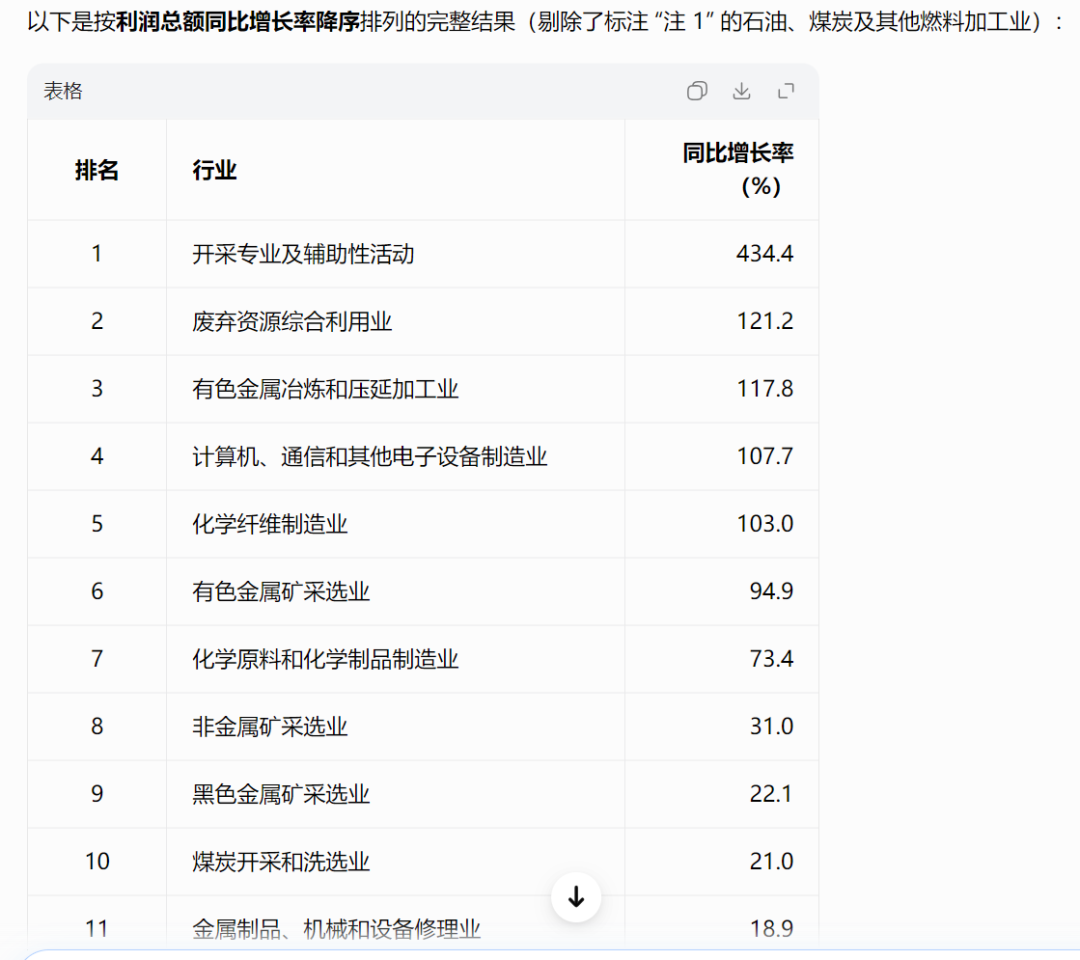
Task: Click the growth rate value 103.0
Action: coord(765,523)
